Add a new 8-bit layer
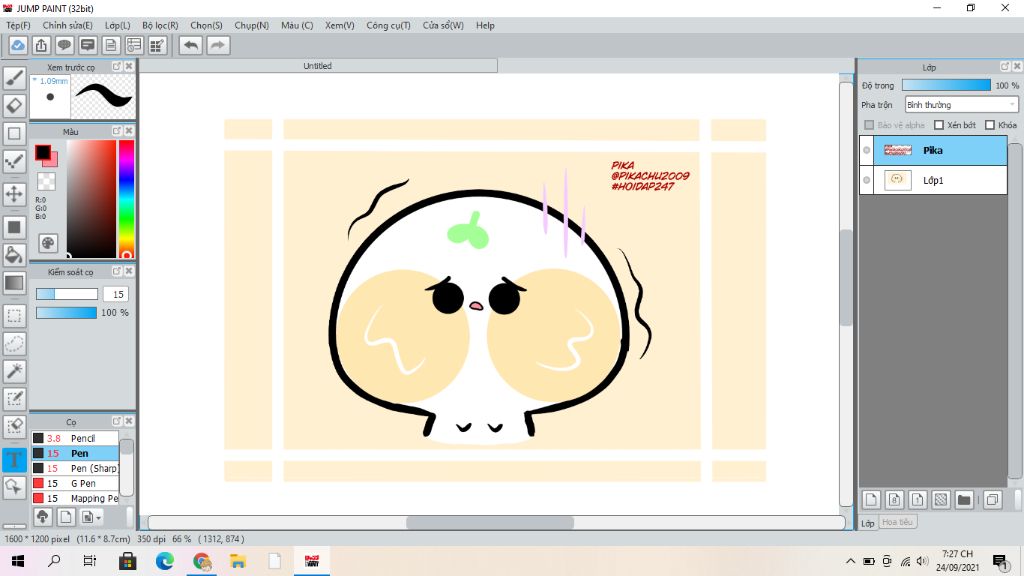 click(x=895, y=500)
